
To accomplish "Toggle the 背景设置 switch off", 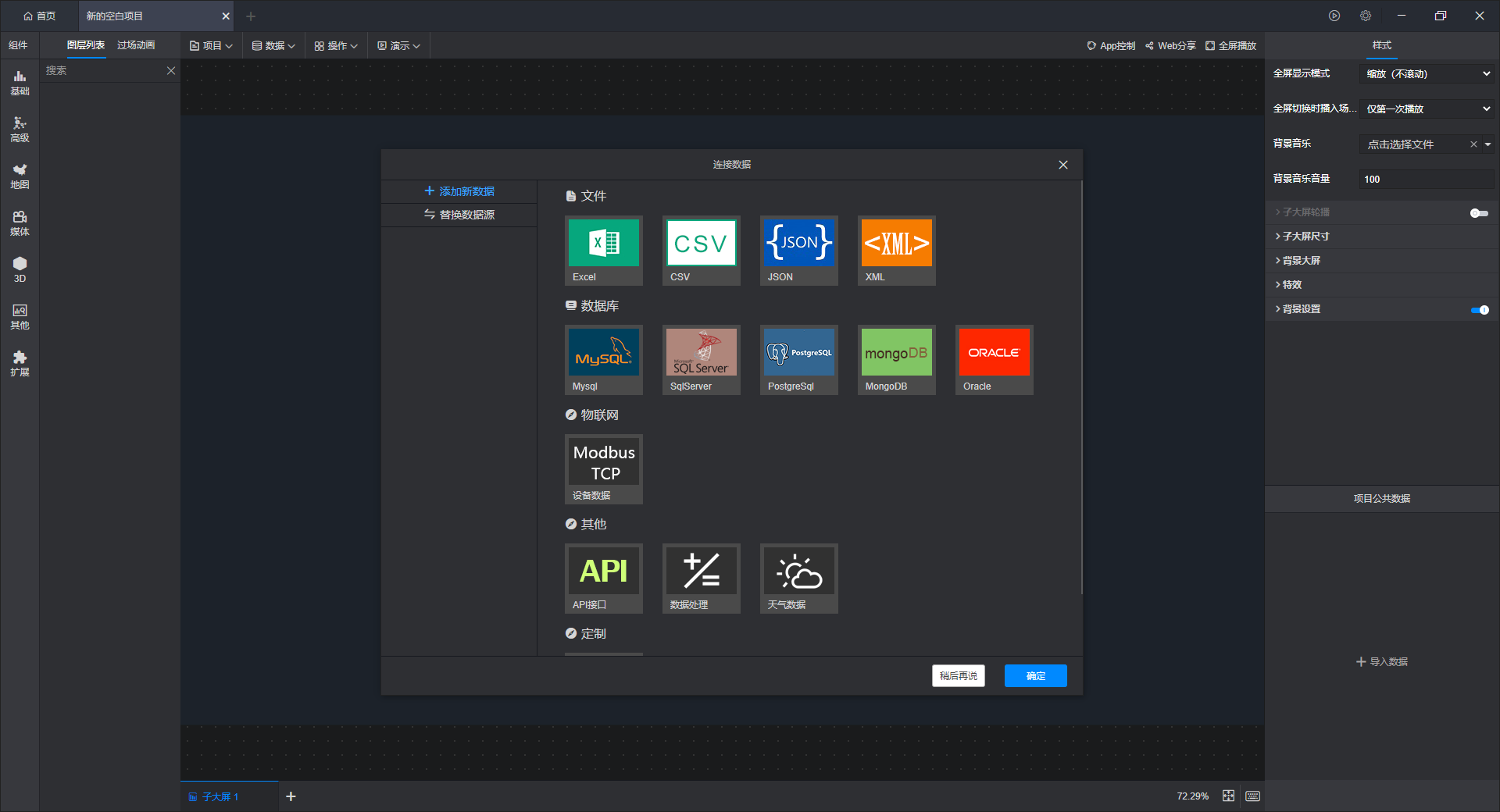I will (x=1479, y=310).
